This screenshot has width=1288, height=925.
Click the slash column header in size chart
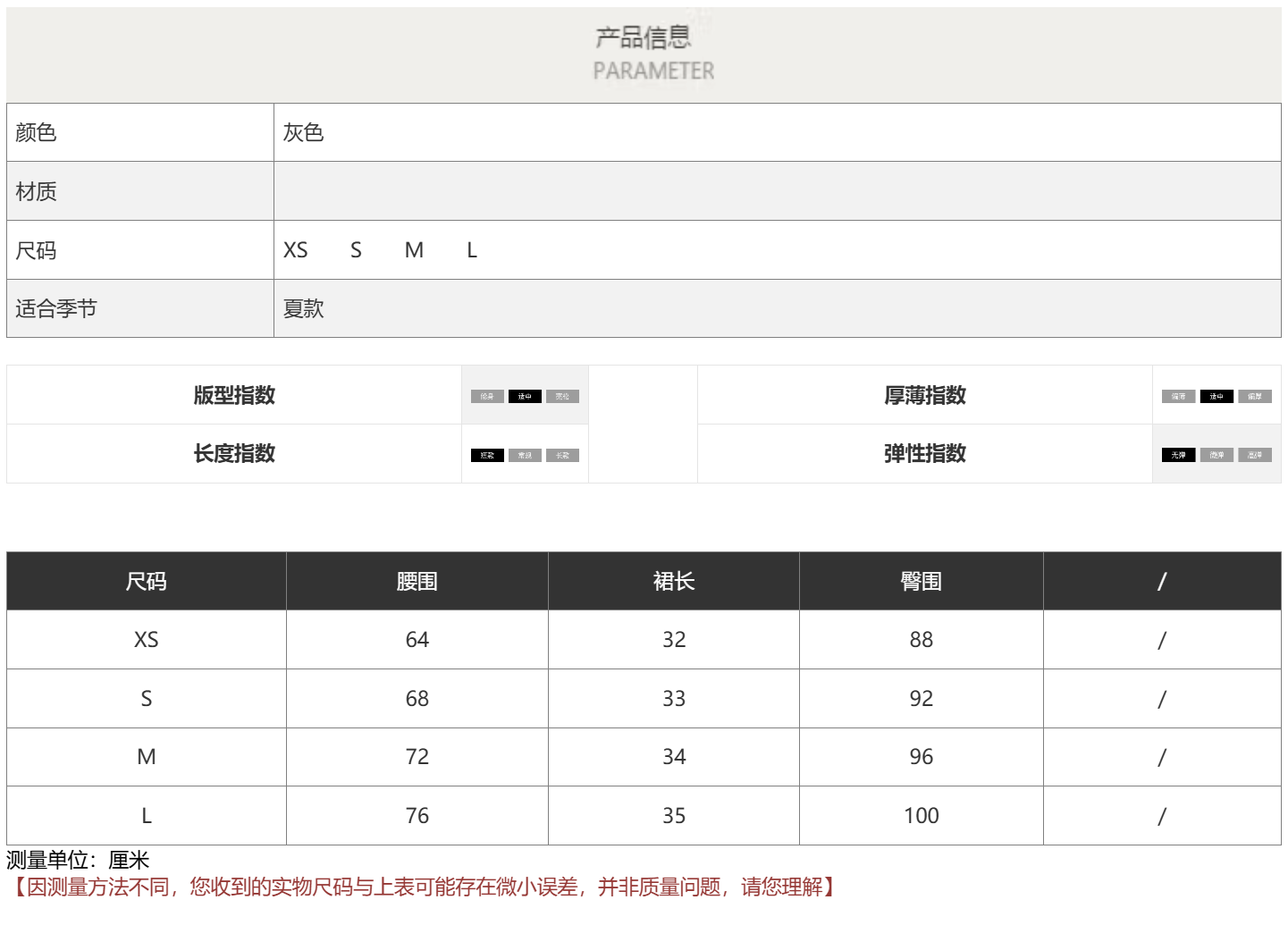point(1162,581)
